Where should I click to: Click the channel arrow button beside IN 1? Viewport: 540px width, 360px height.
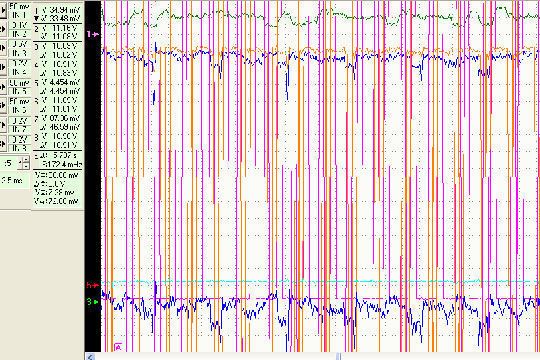(3, 10)
